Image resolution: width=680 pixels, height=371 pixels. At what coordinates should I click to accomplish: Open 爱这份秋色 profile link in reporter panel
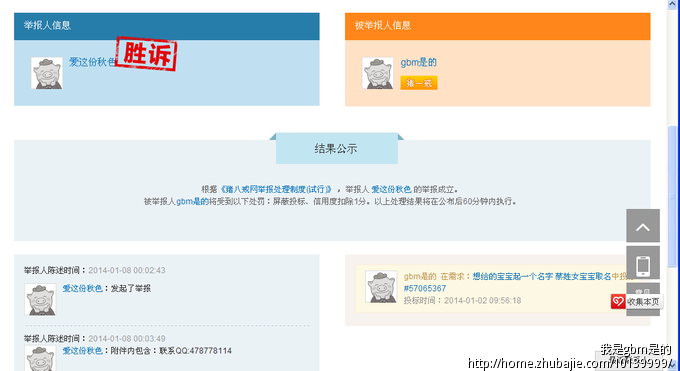(92, 62)
